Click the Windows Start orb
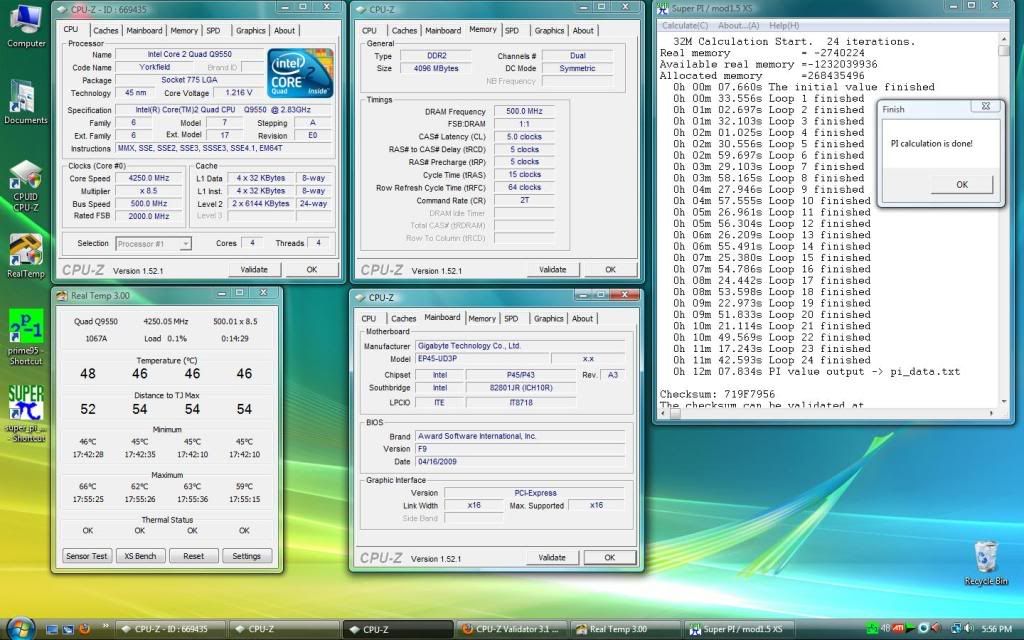1024x640 pixels. pos(20,628)
